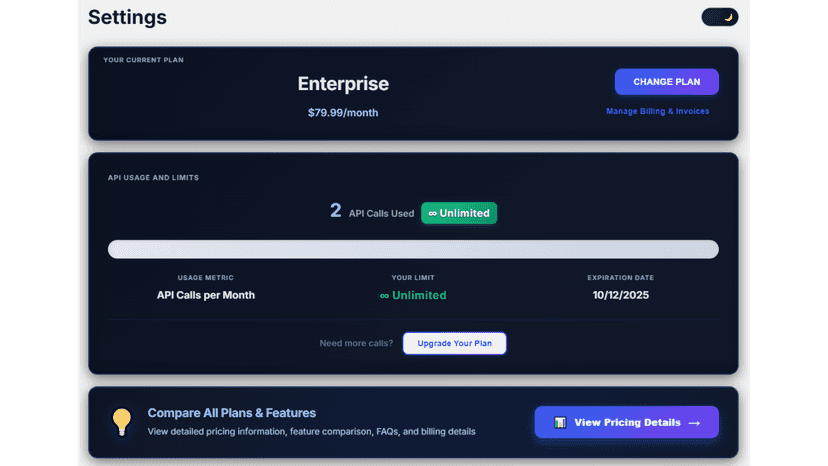Click the CHANGE PLAN button

pyautogui.click(x=666, y=82)
